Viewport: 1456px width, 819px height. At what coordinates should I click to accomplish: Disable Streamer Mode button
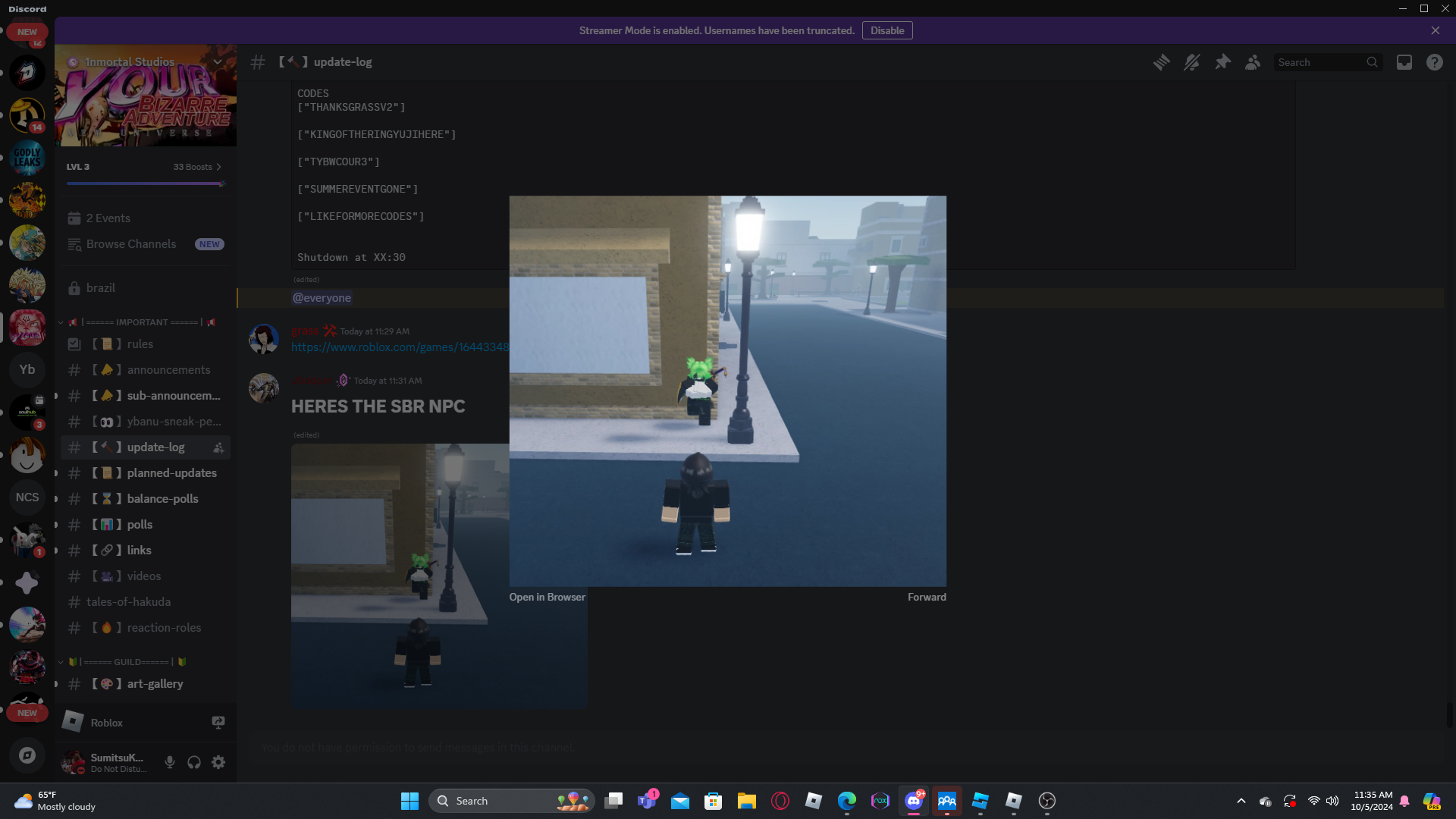886,30
